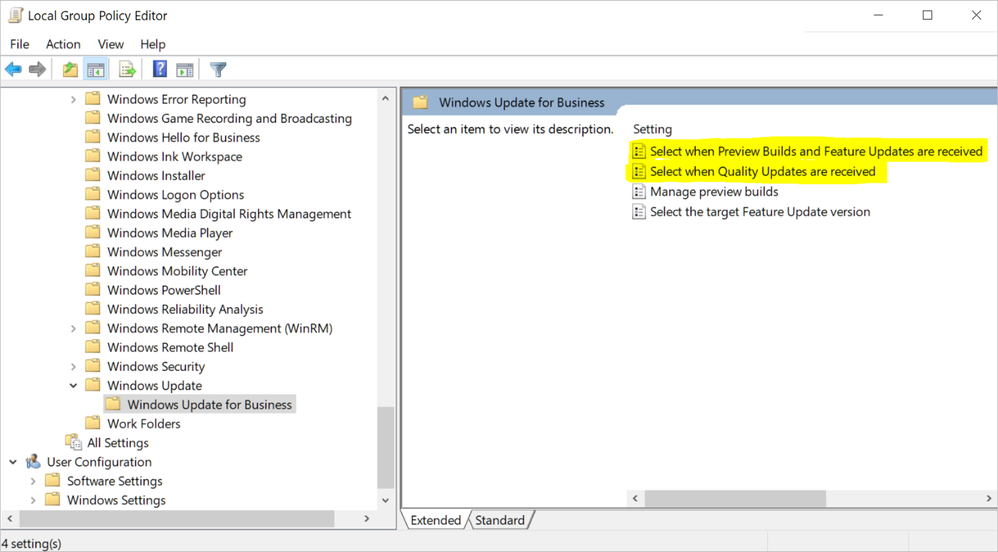Click the Back arrow toolbar icon

point(13,69)
